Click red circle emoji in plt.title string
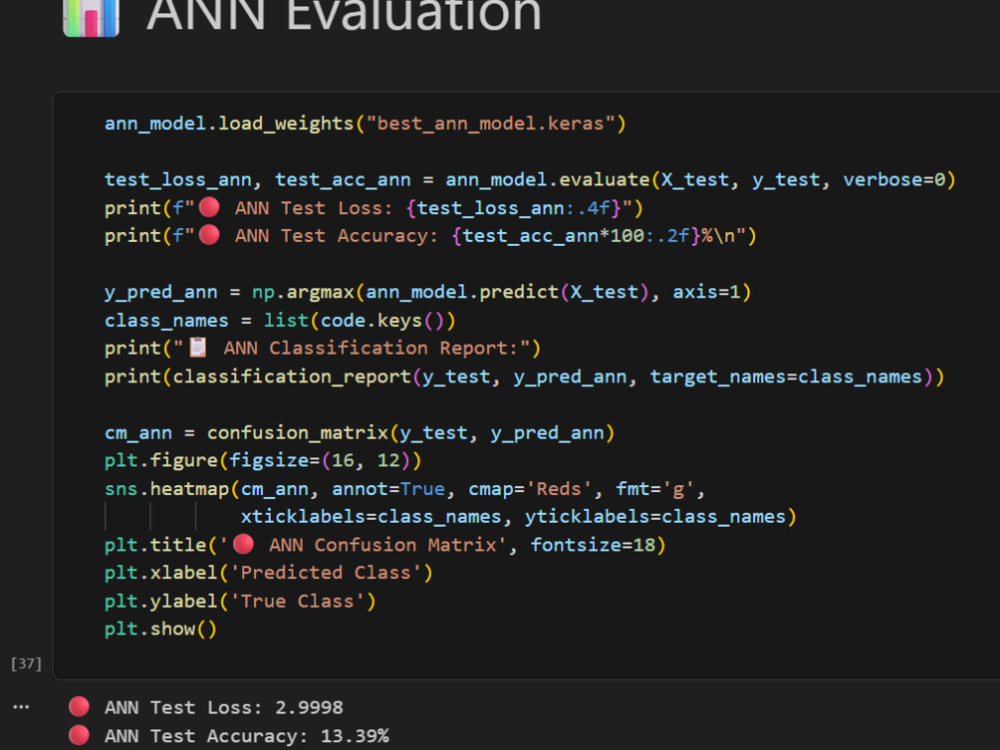Image resolution: width=1000 pixels, height=750 pixels. pos(244,544)
